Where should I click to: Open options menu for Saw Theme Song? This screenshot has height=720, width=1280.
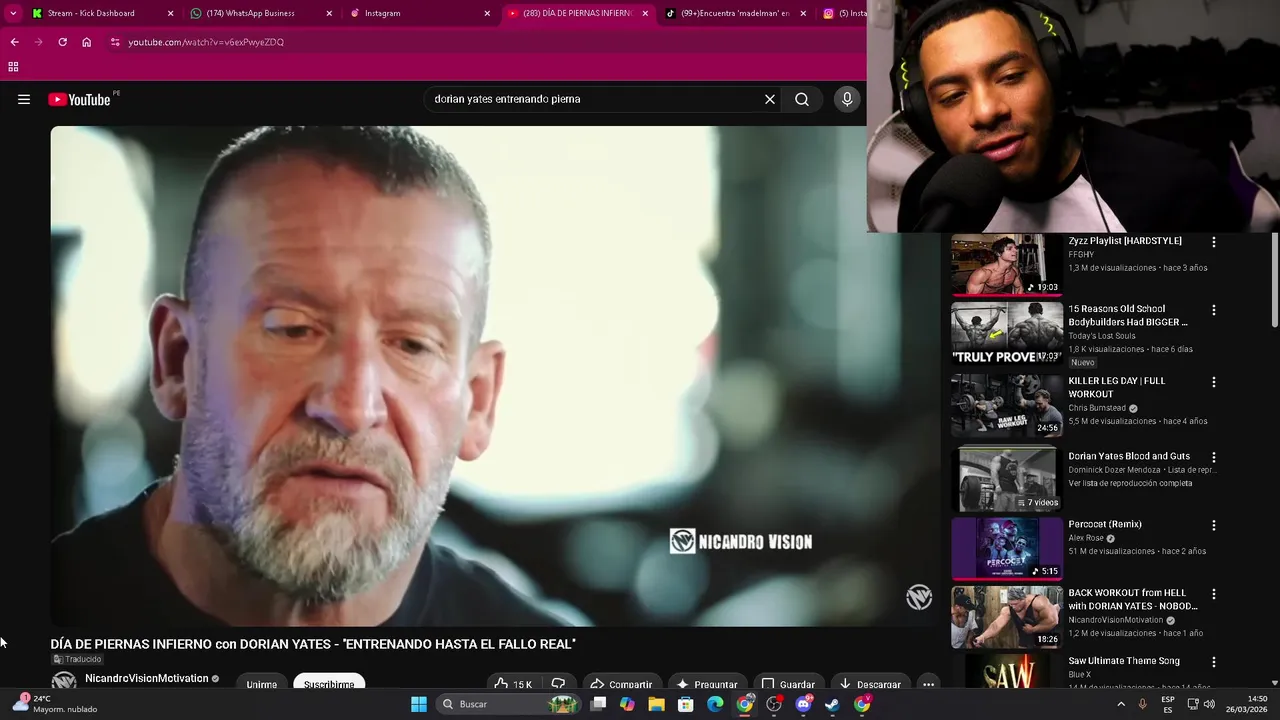point(1214,662)
